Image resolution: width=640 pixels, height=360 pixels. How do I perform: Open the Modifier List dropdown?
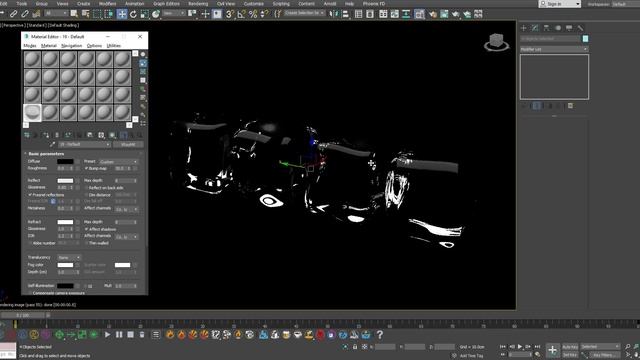point(554,49)
